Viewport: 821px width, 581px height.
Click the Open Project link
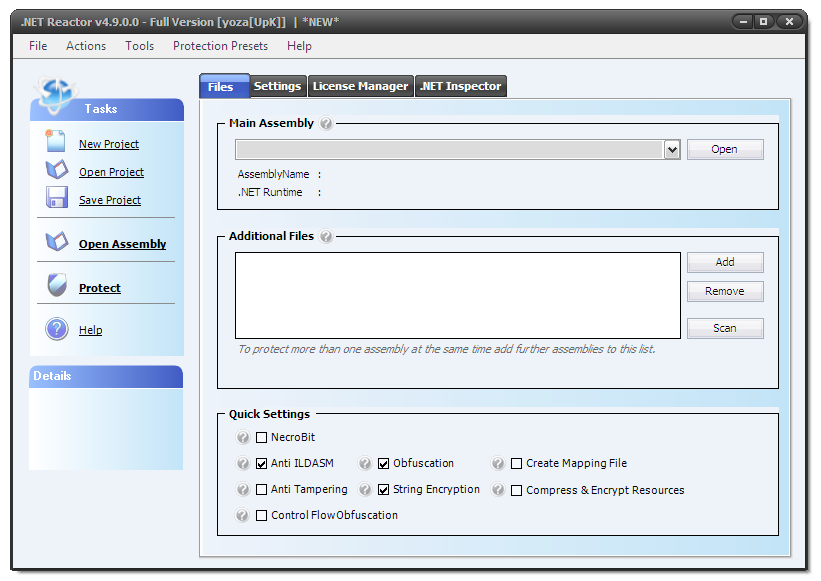point(111,172)
